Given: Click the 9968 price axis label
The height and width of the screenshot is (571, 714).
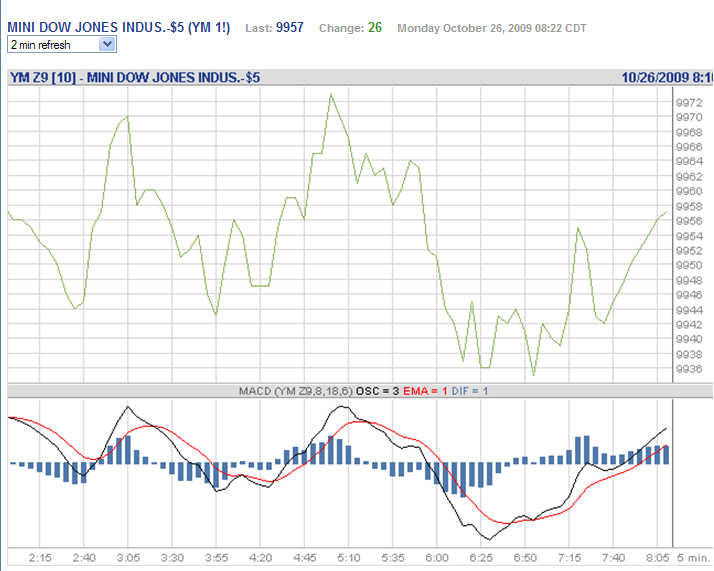Looking at the screenshot, I should tap(689, 133).
